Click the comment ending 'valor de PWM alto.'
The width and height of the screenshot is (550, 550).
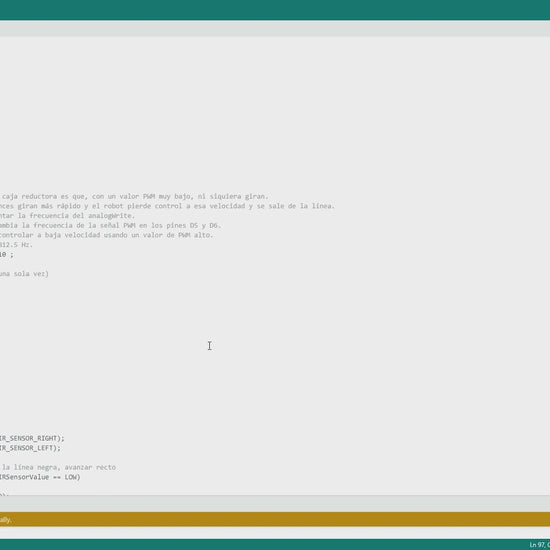pyautogui.click(x=106, y=235)
